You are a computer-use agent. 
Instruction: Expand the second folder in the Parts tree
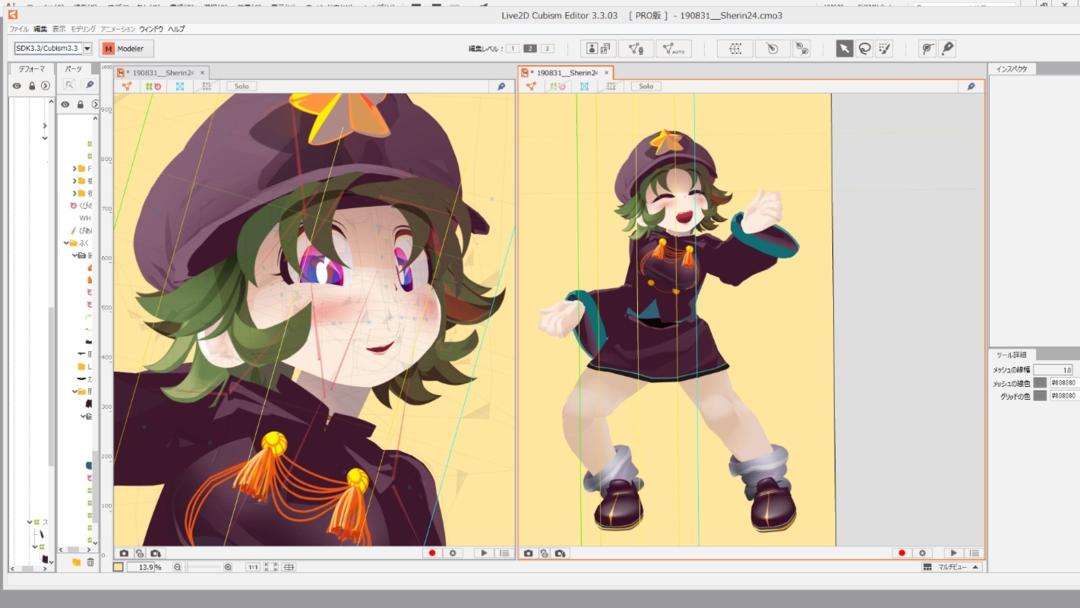coord(74,180)
